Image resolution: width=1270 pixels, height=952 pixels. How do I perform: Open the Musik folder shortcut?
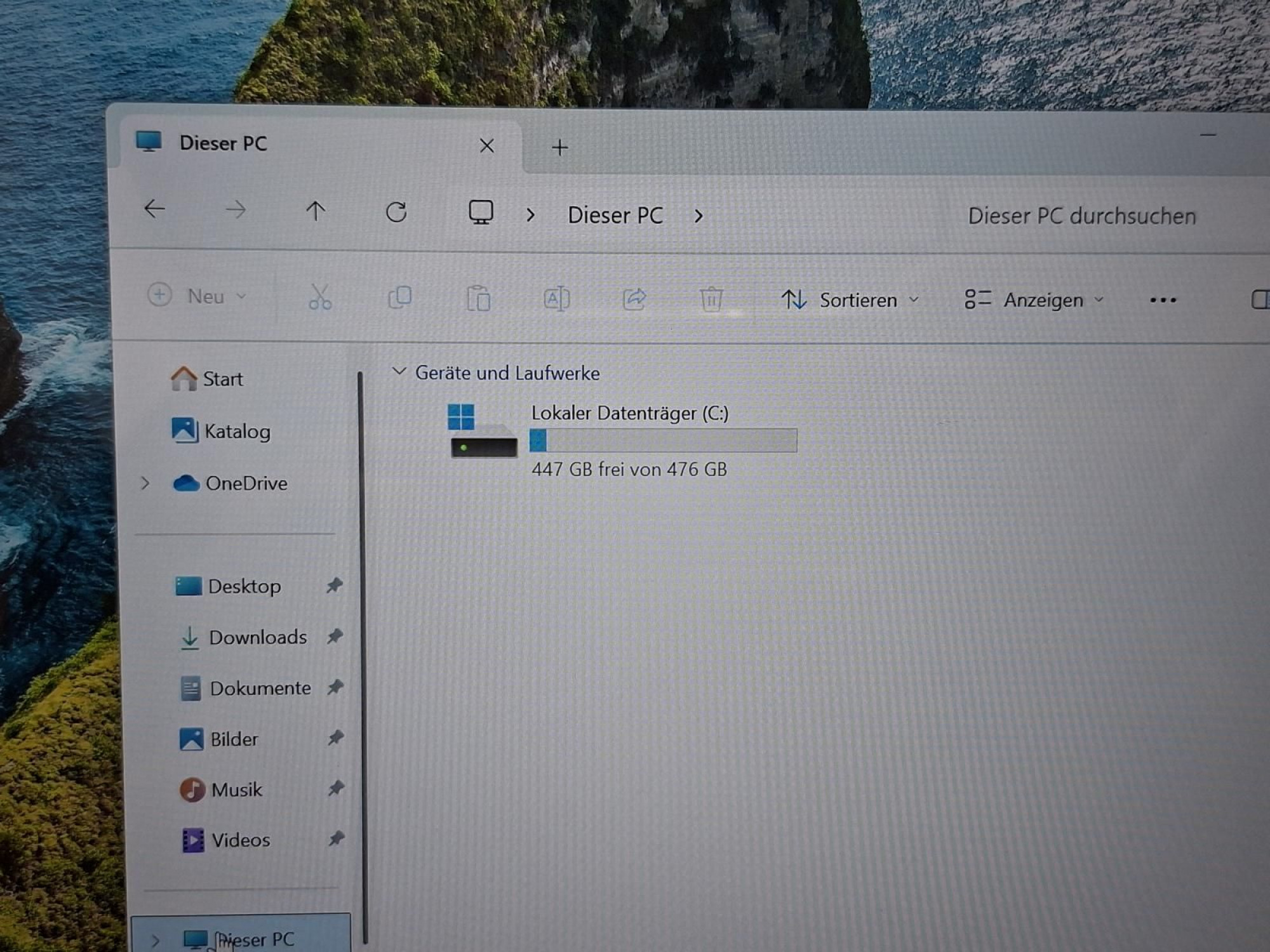221,790
